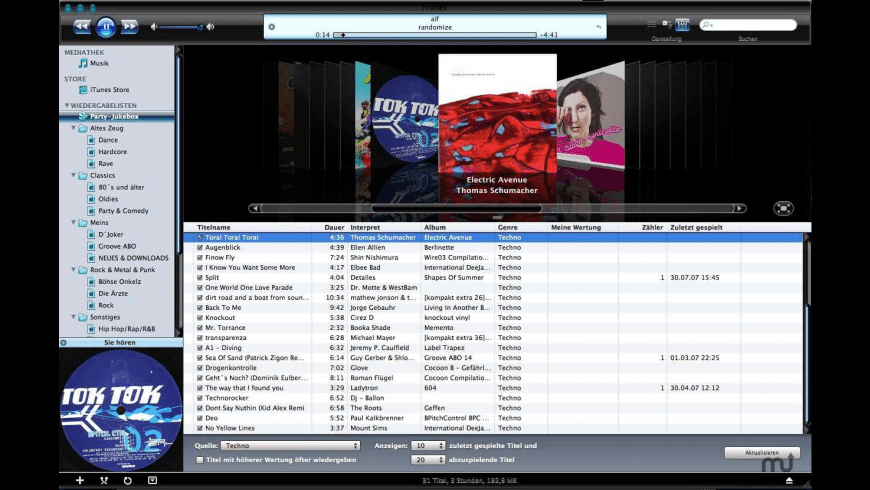Collapse the WIEDERGABELISTEN section
The height and width of the screenshot is (490, 870).
tap(67, 105)
